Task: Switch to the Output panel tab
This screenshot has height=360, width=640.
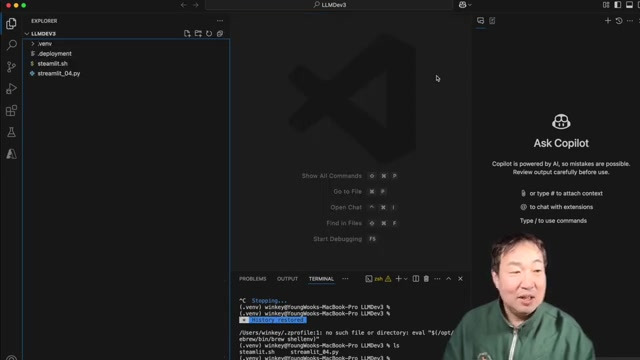Action: pyautogui.click(x=287, y=279)
